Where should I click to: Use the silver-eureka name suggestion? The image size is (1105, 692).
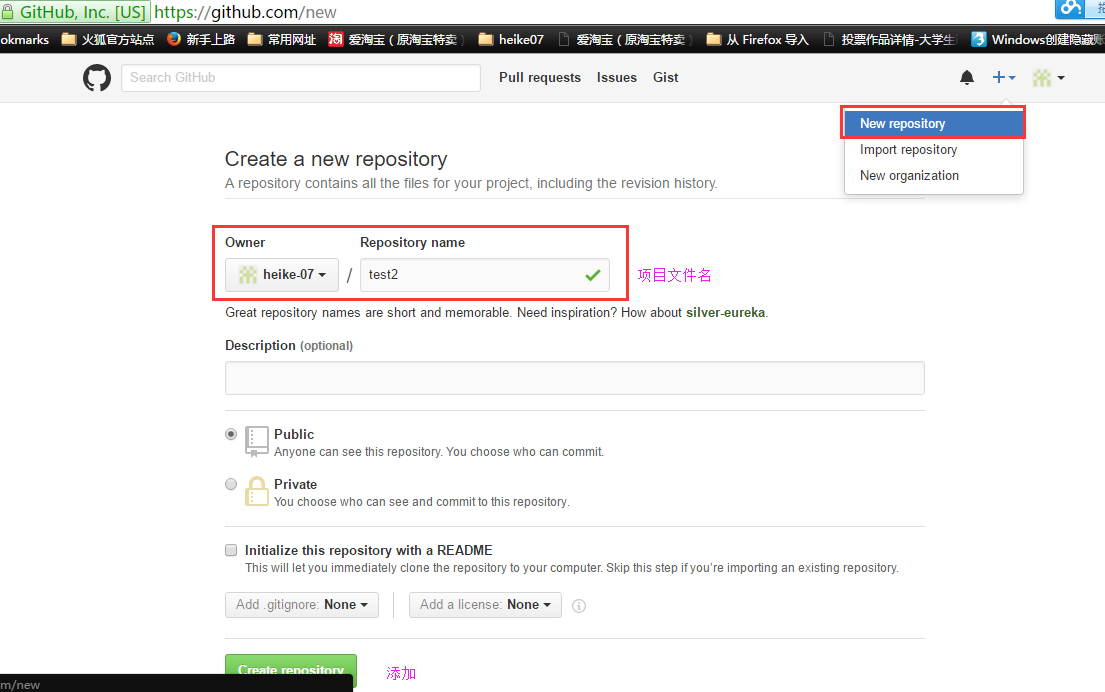click(725, 312)
